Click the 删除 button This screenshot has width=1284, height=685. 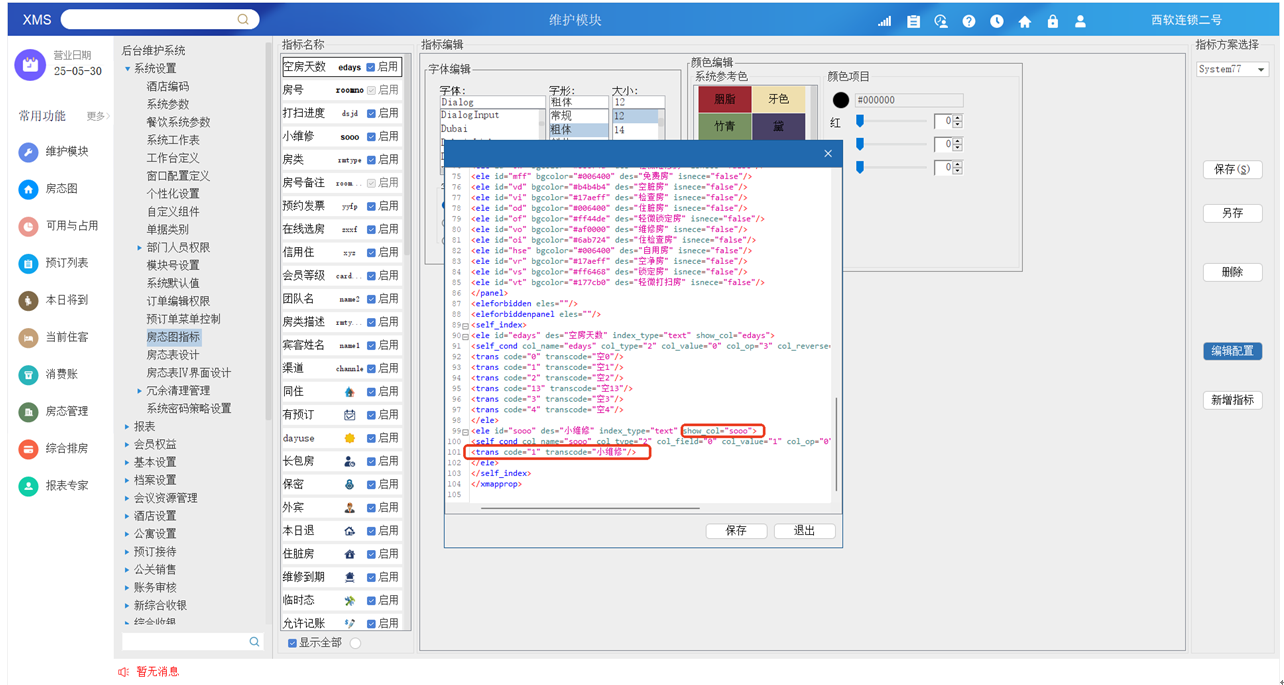coord(1232,272)
